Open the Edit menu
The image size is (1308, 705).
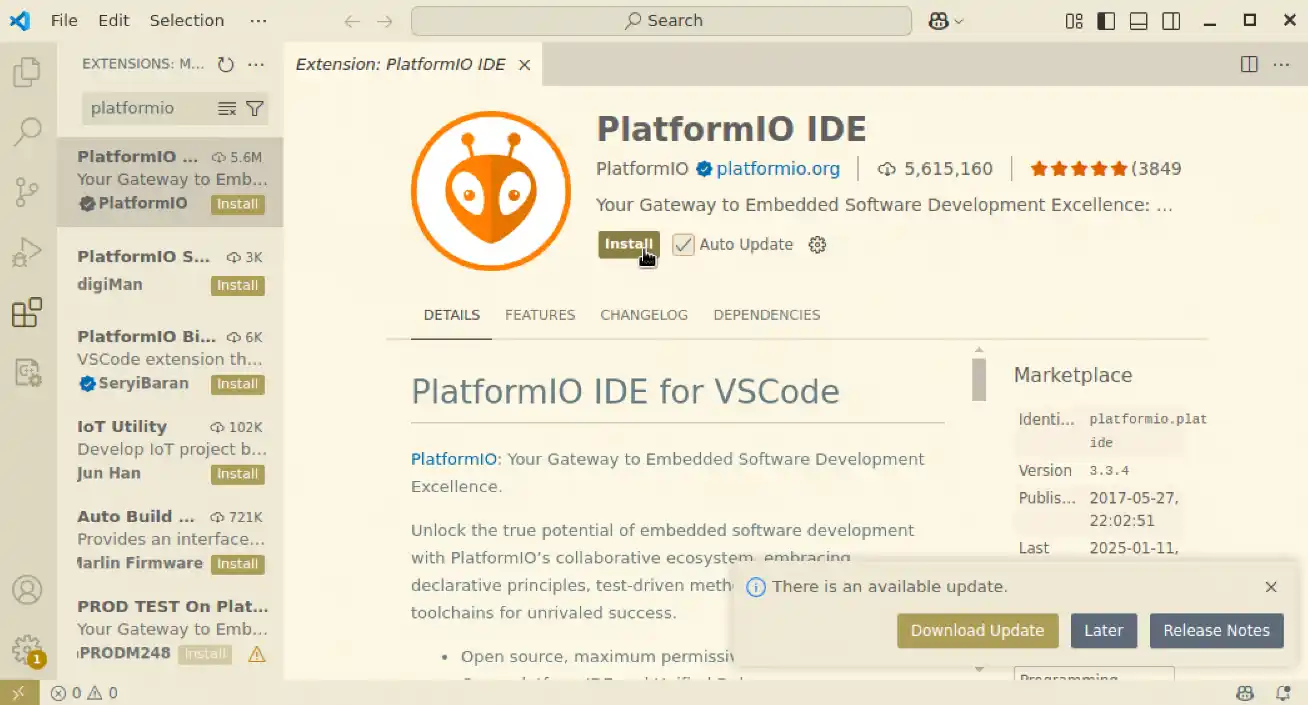click(114, 21)
